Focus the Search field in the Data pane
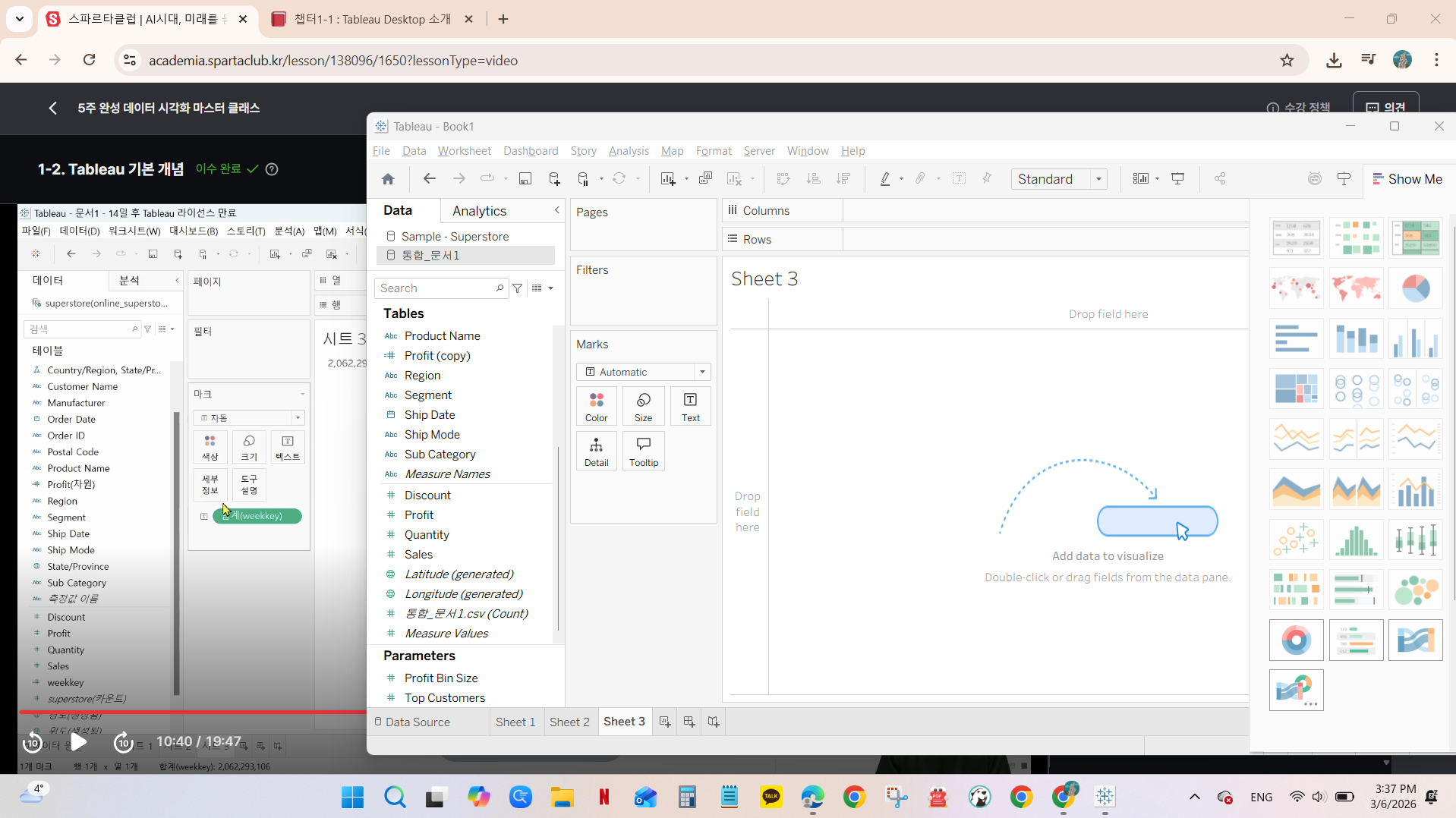This screenshot has height=818, width=1456. pyautogui.click(x=440, y=288)
